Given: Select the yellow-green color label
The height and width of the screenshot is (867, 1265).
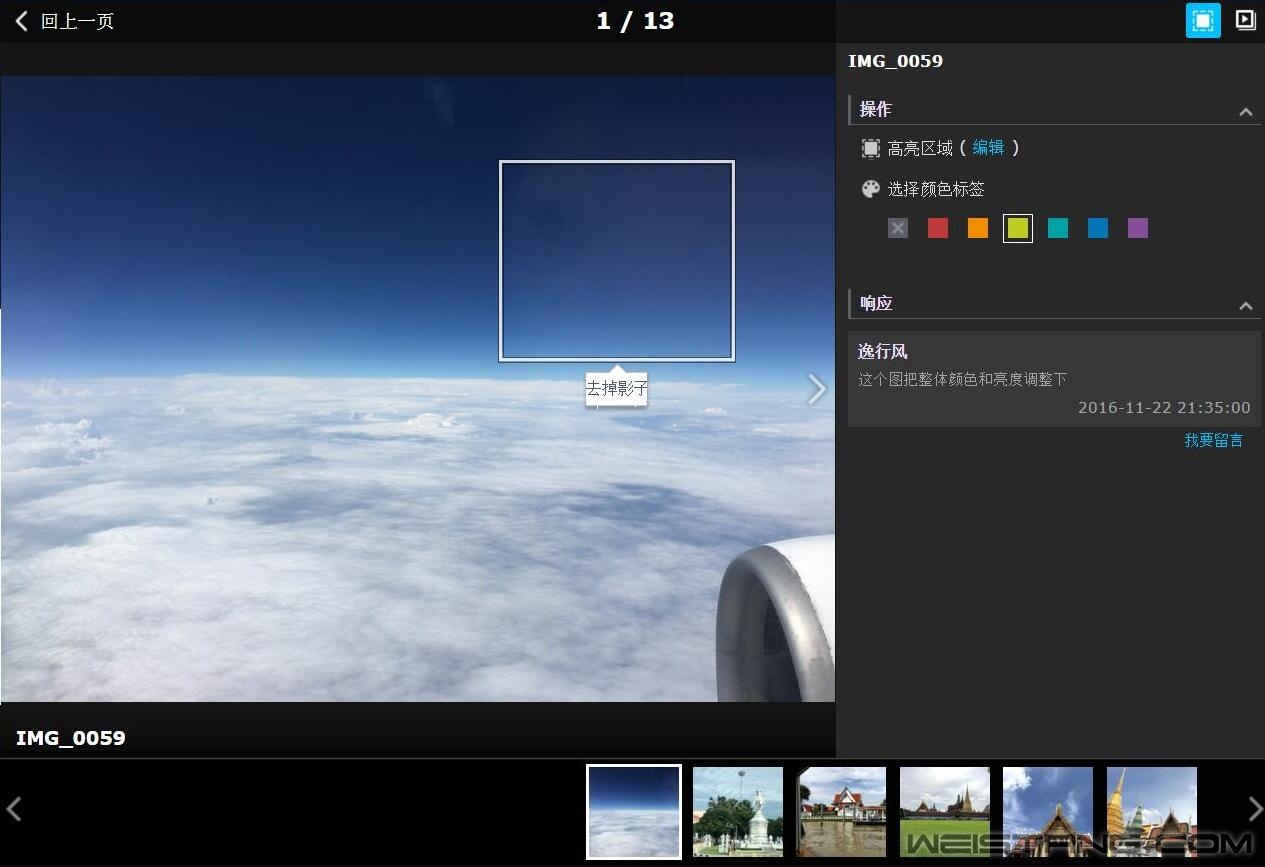Looking at the screenshot, I should pos(1018,228).
